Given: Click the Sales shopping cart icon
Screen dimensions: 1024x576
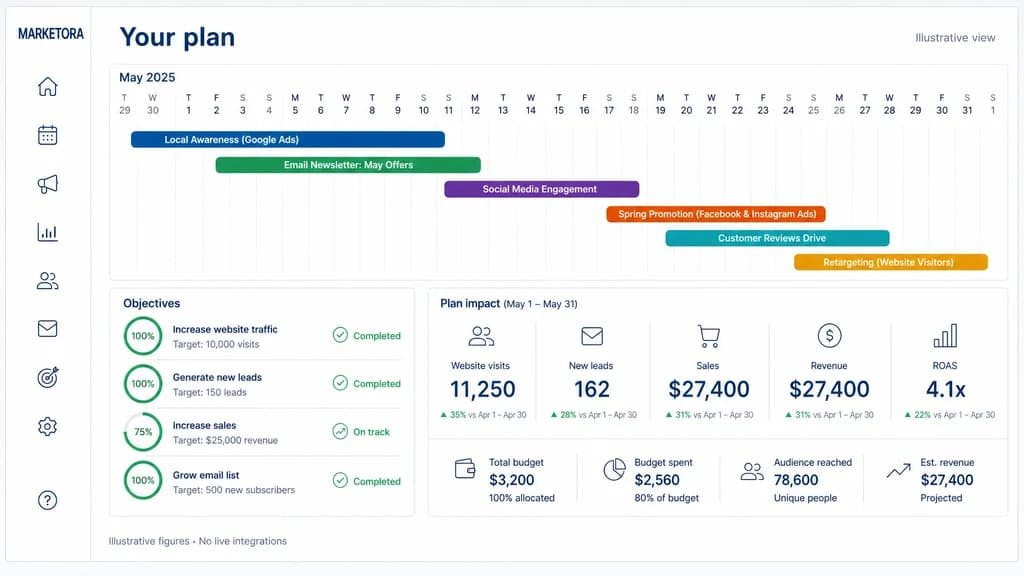Looking at the screenshot, I should coord(708,336).
